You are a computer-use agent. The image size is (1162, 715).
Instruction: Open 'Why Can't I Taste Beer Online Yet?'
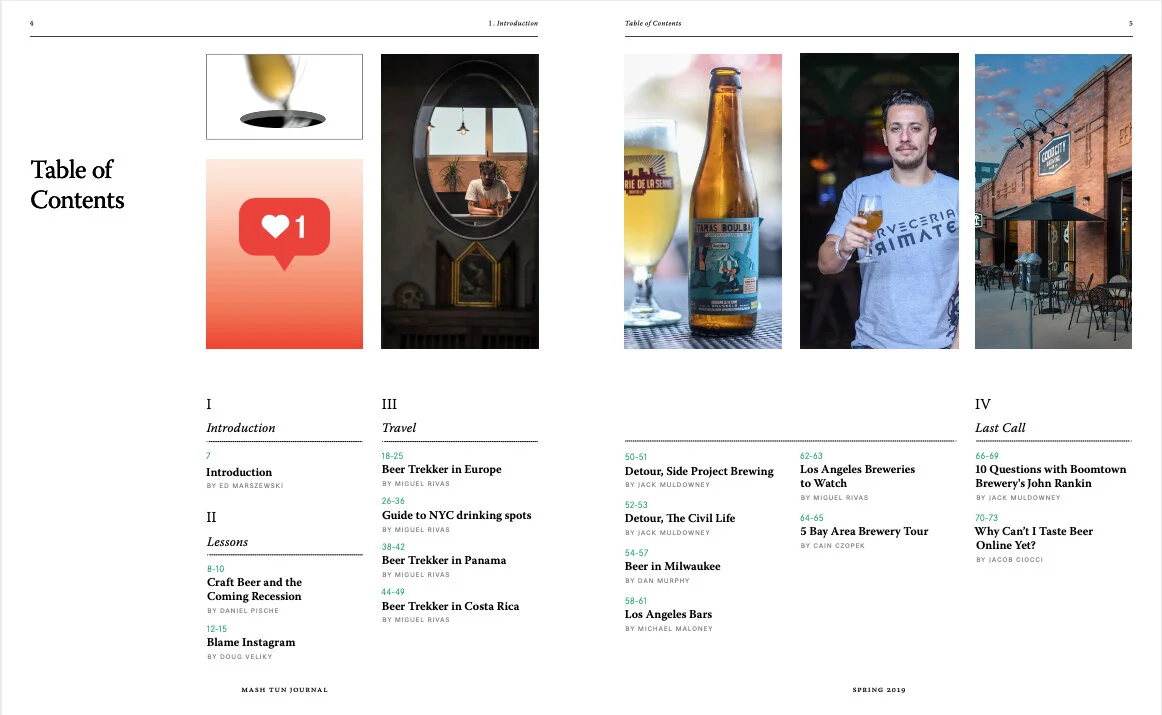pyautogui.click(x=1034, y=538)
